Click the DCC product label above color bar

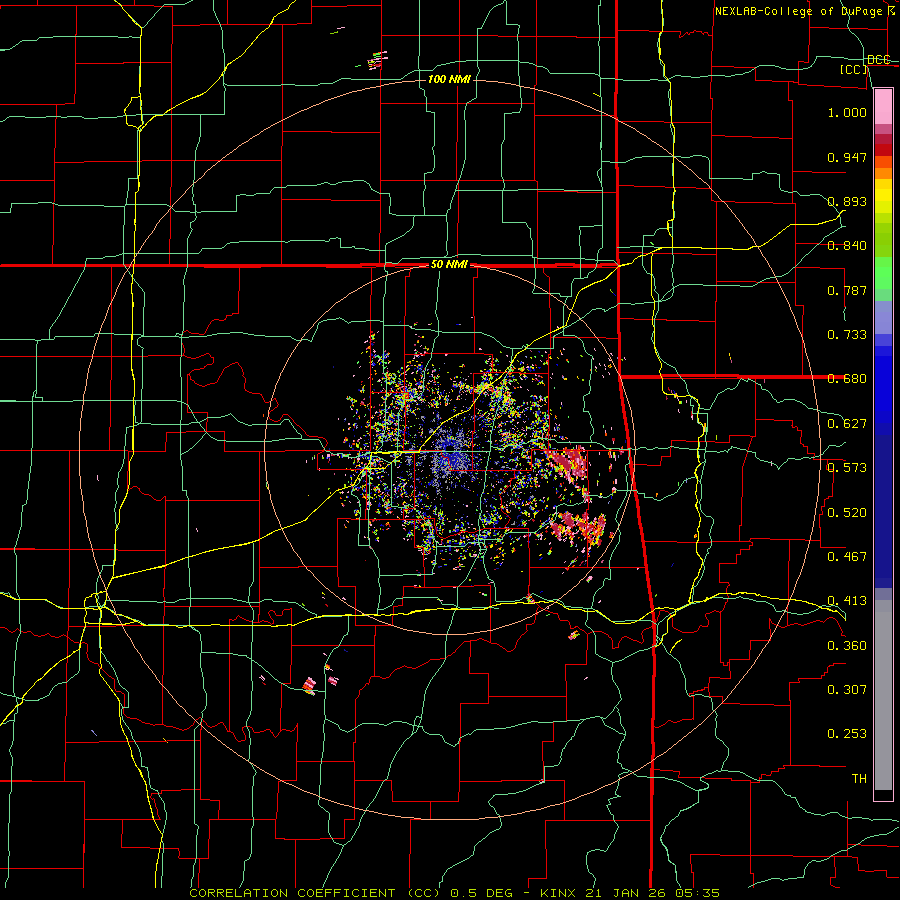point(878,59)
